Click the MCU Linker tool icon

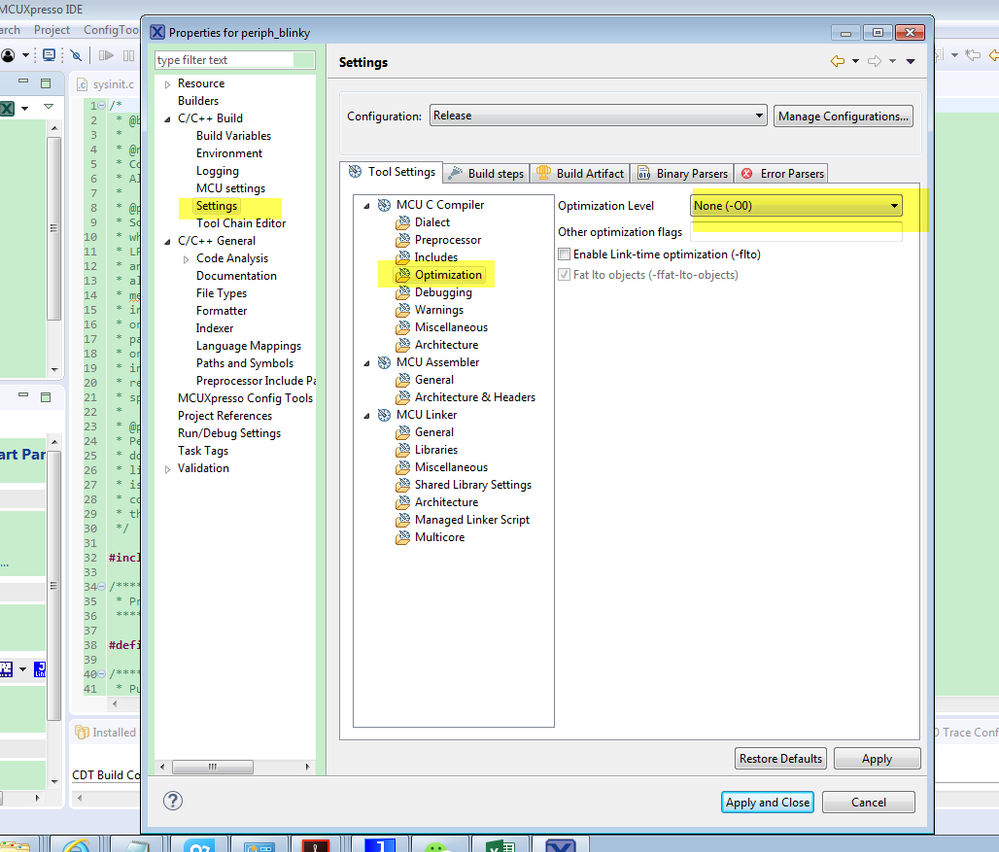click(384, 415)
